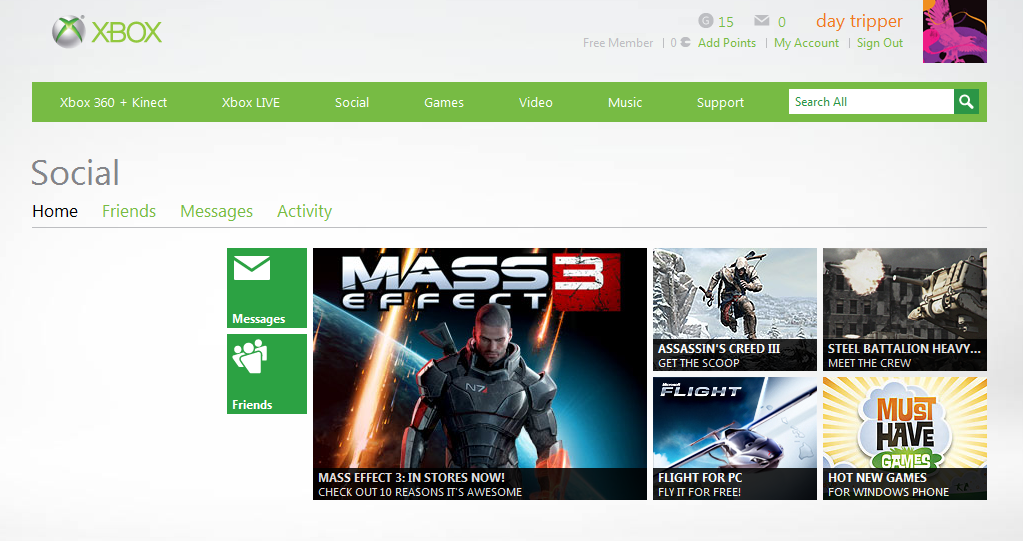
Task: Open the Xbox 360 + Kinect menu
Action: 114,102
